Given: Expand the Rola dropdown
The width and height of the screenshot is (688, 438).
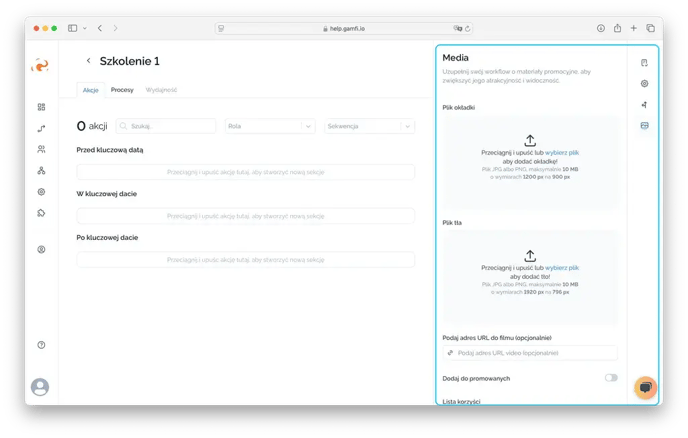Looking at the screenshot, I should tap(270, 126).
